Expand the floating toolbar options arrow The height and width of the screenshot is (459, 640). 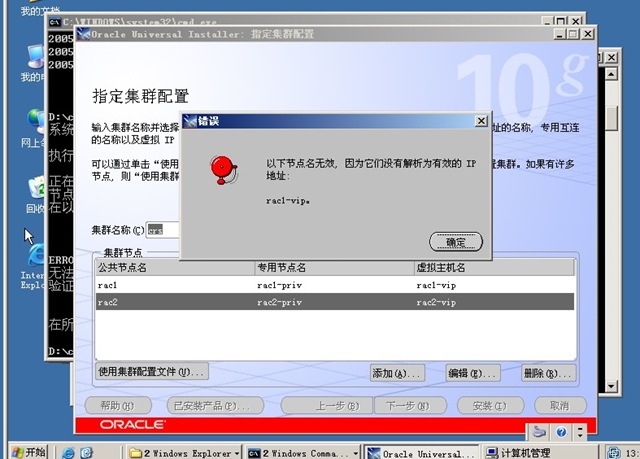[x=580, y=432]
